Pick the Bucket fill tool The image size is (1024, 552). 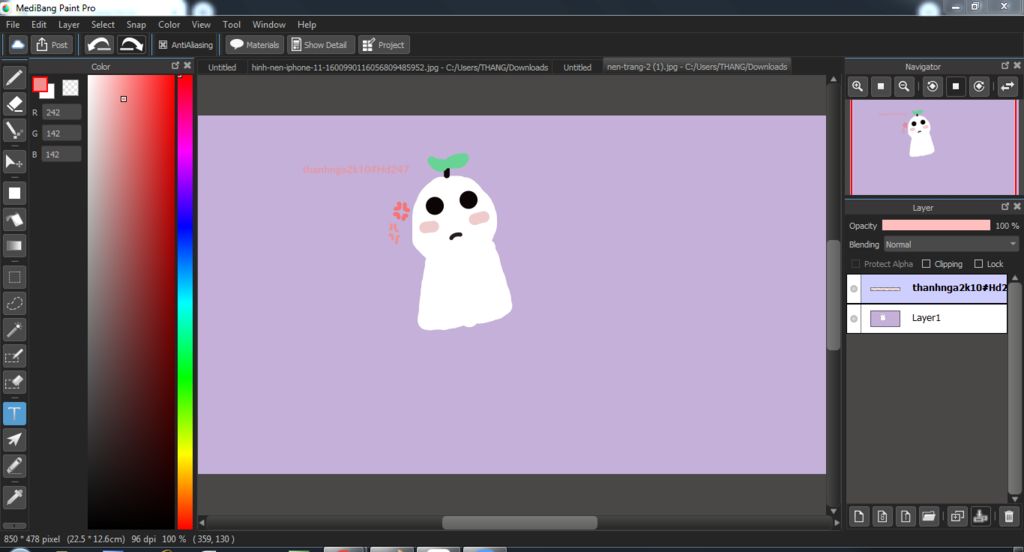(14, 219)
